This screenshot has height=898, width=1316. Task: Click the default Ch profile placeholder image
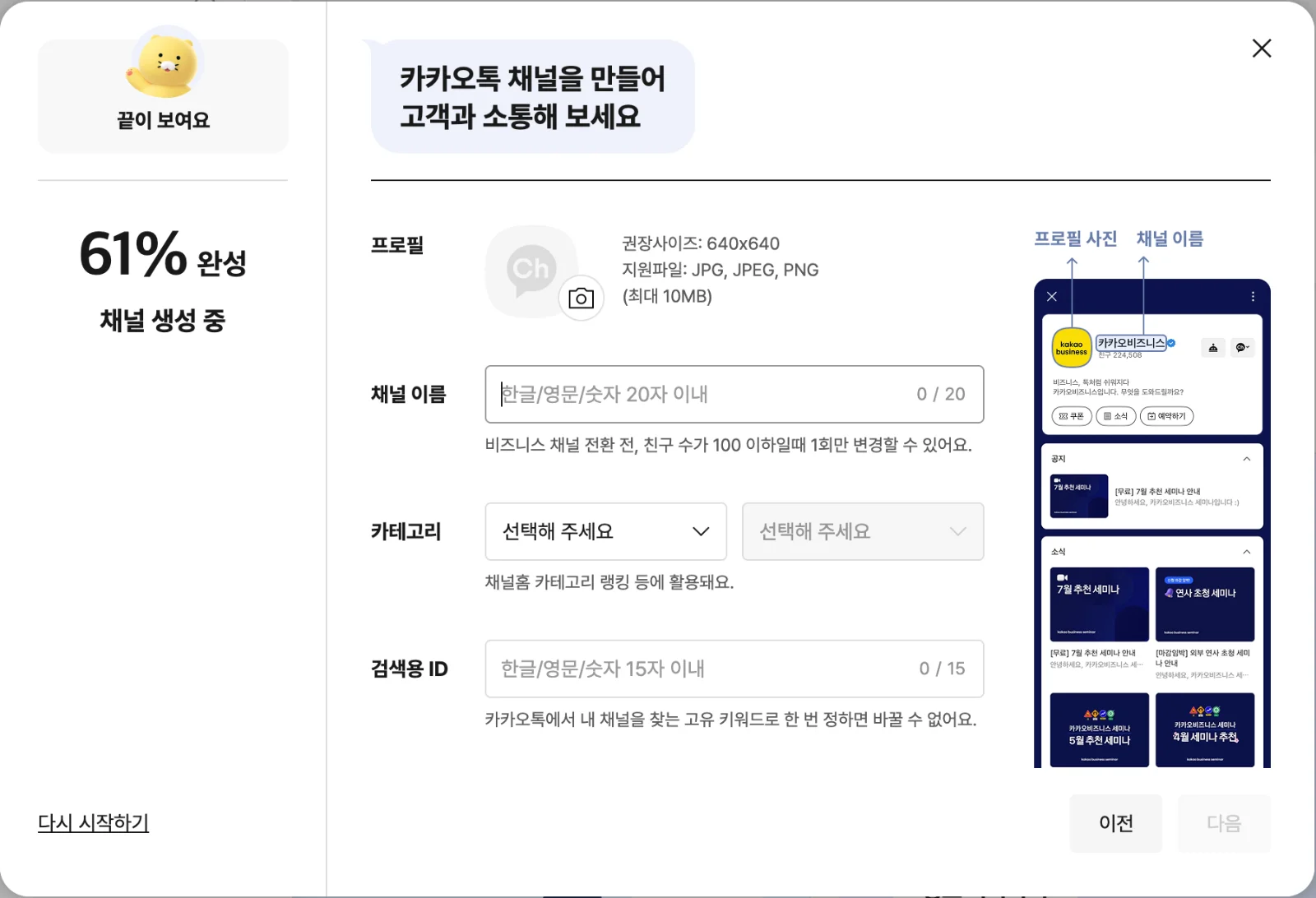(x=531, y=271)
